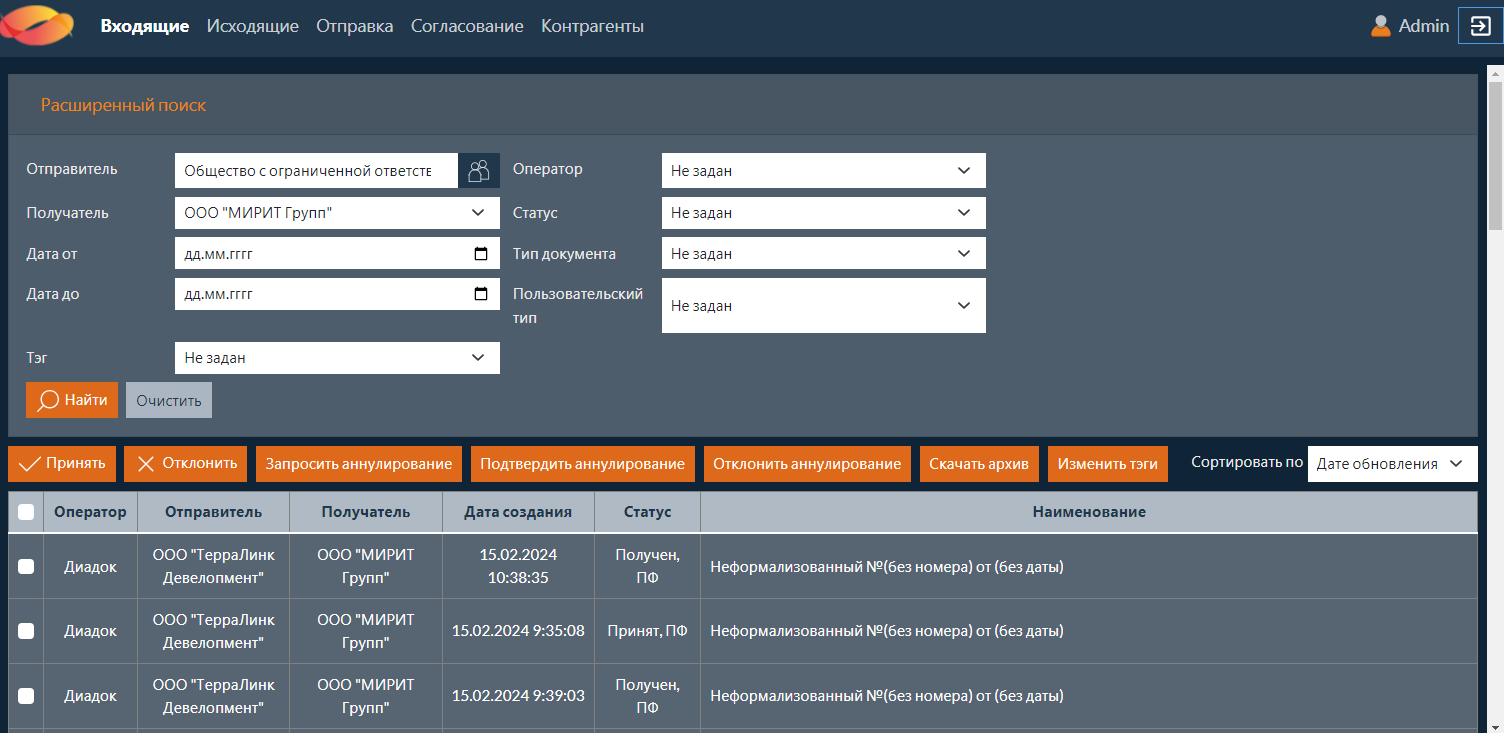The image size is (1504, 733).
Task: Click the Изменить тэги button
Action: coord(1108,464)
